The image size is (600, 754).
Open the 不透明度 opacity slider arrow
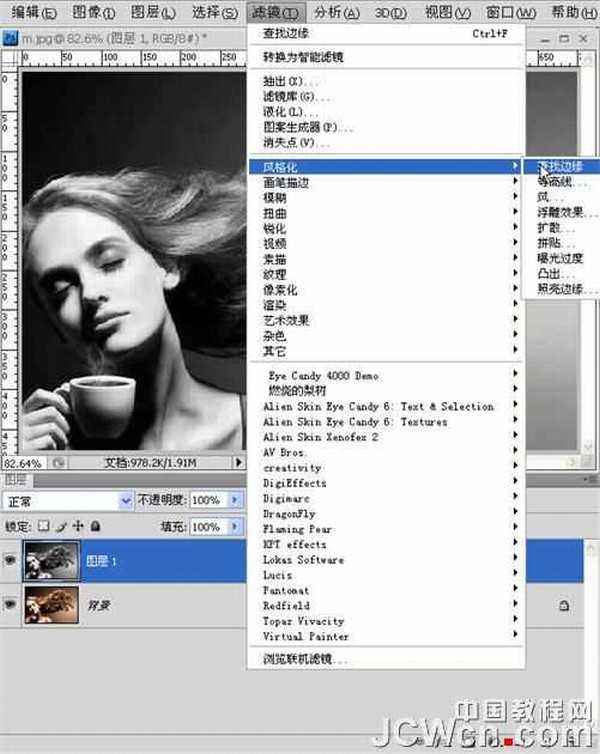(x=235, y=500)
